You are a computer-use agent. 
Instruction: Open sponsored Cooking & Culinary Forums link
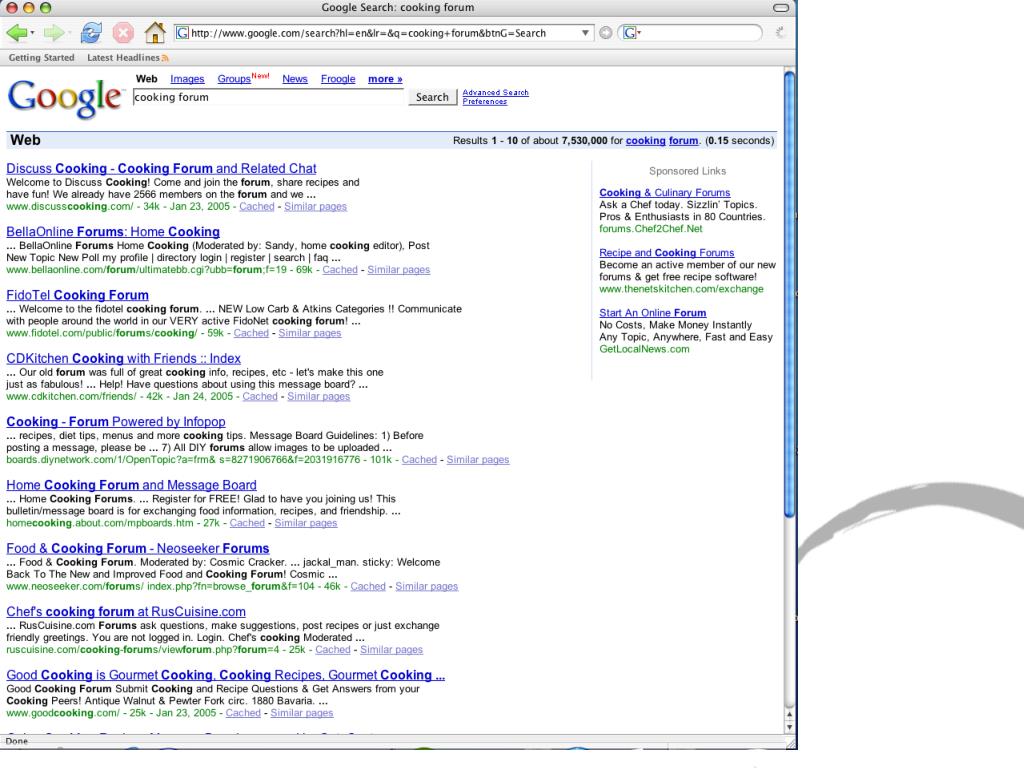665,193
